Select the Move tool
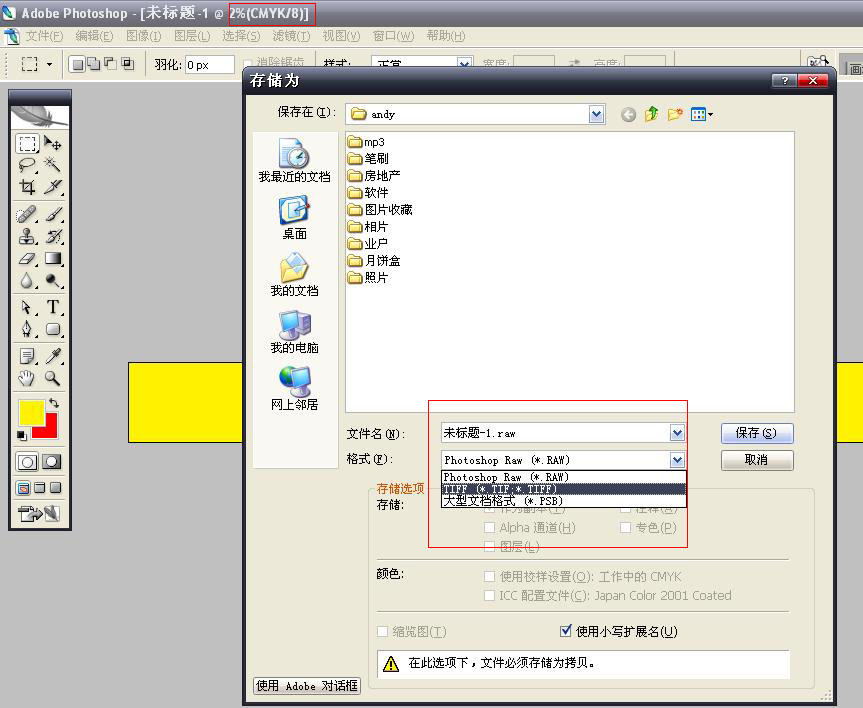The image size is (863, 708). pyautogui.click(x=53, y=144)
